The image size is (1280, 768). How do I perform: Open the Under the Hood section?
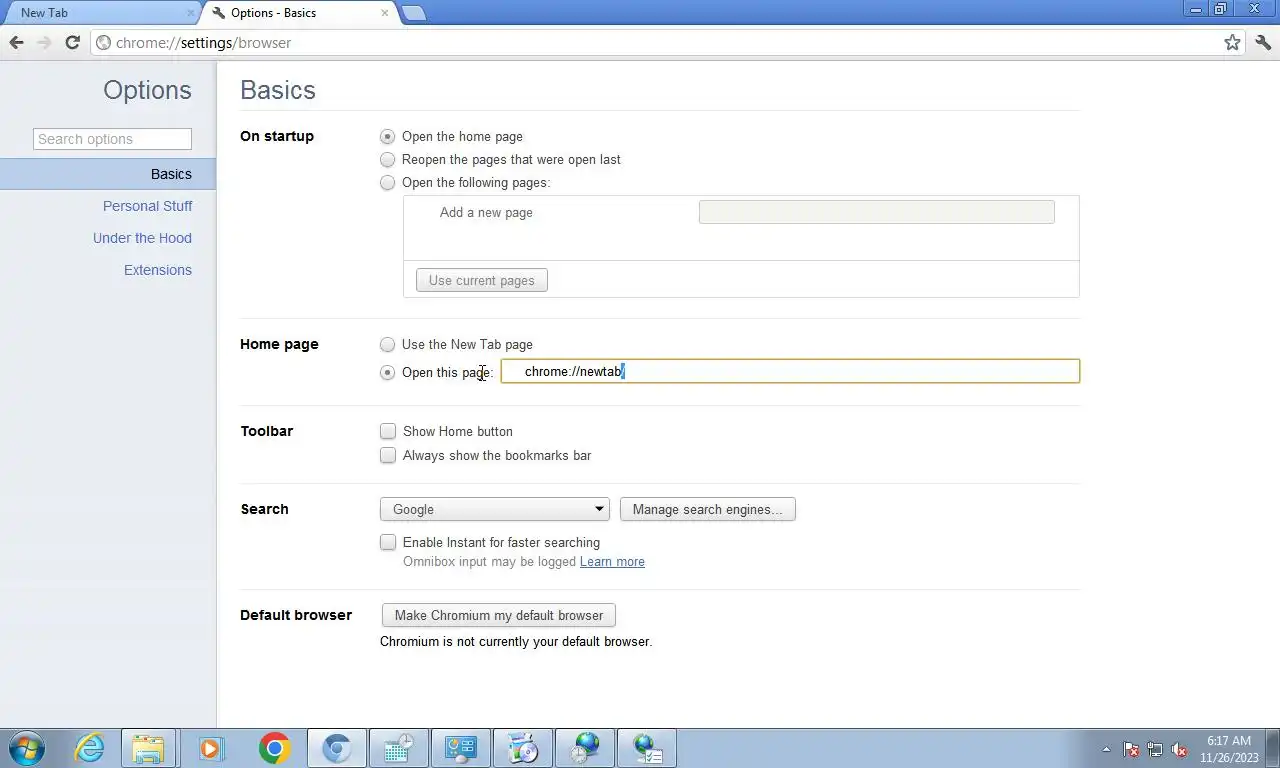[x=142, y=238]
